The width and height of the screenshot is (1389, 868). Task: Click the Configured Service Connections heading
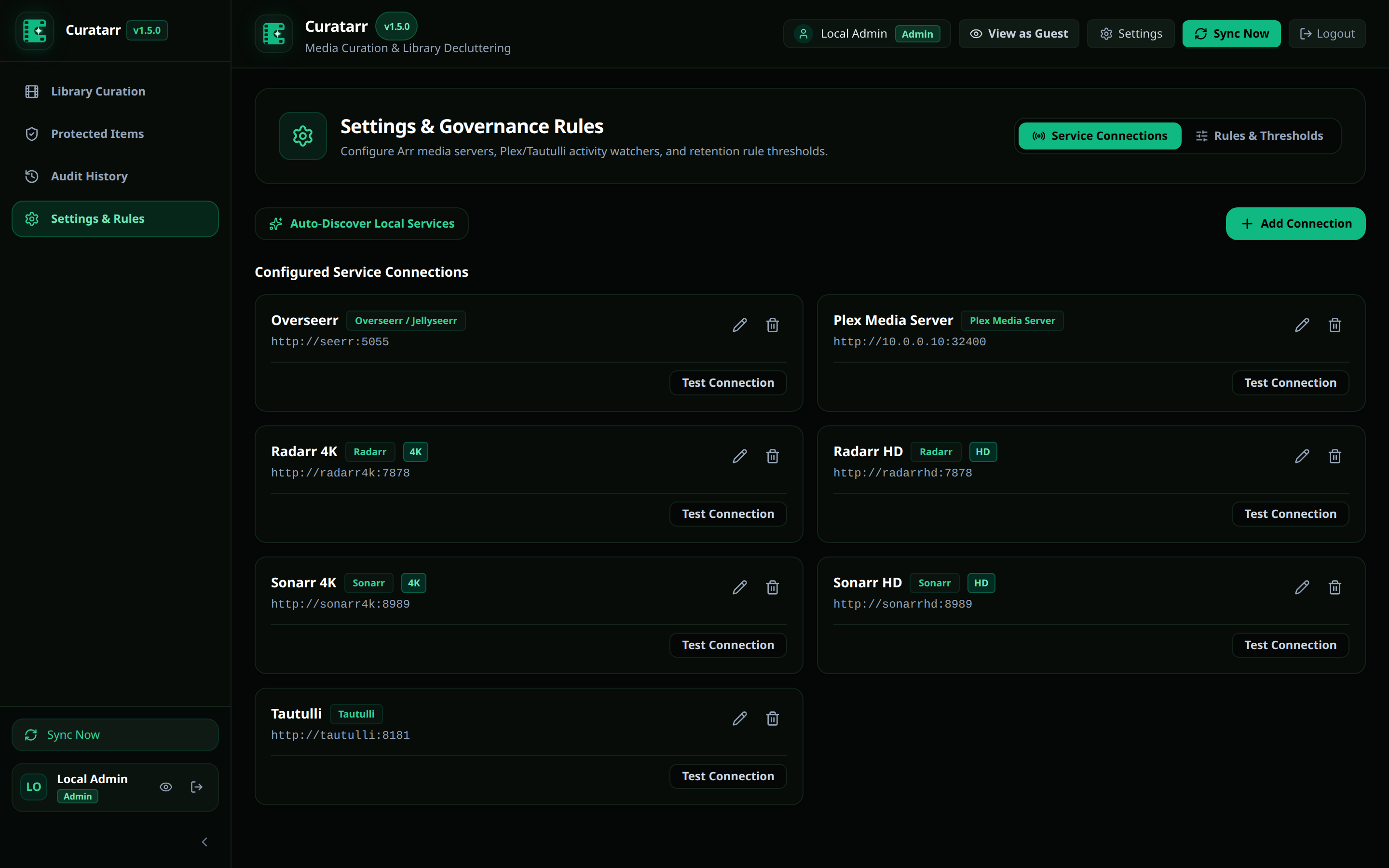click(362, 272)
